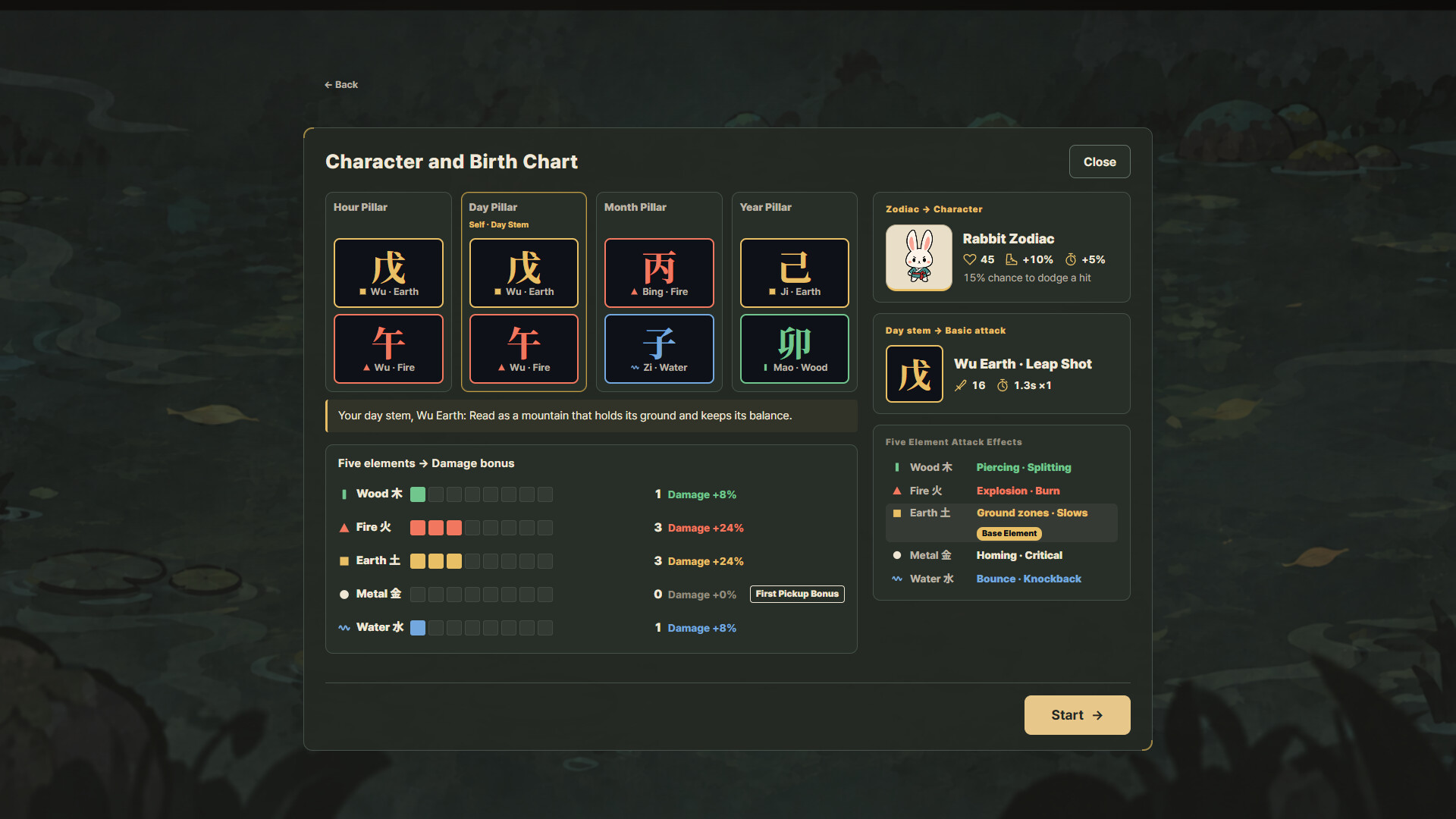This screenshot has width=1456, height=819.
Task: Select the Day Pillar Wu Earth stem card
Action: tap(524, 273)
